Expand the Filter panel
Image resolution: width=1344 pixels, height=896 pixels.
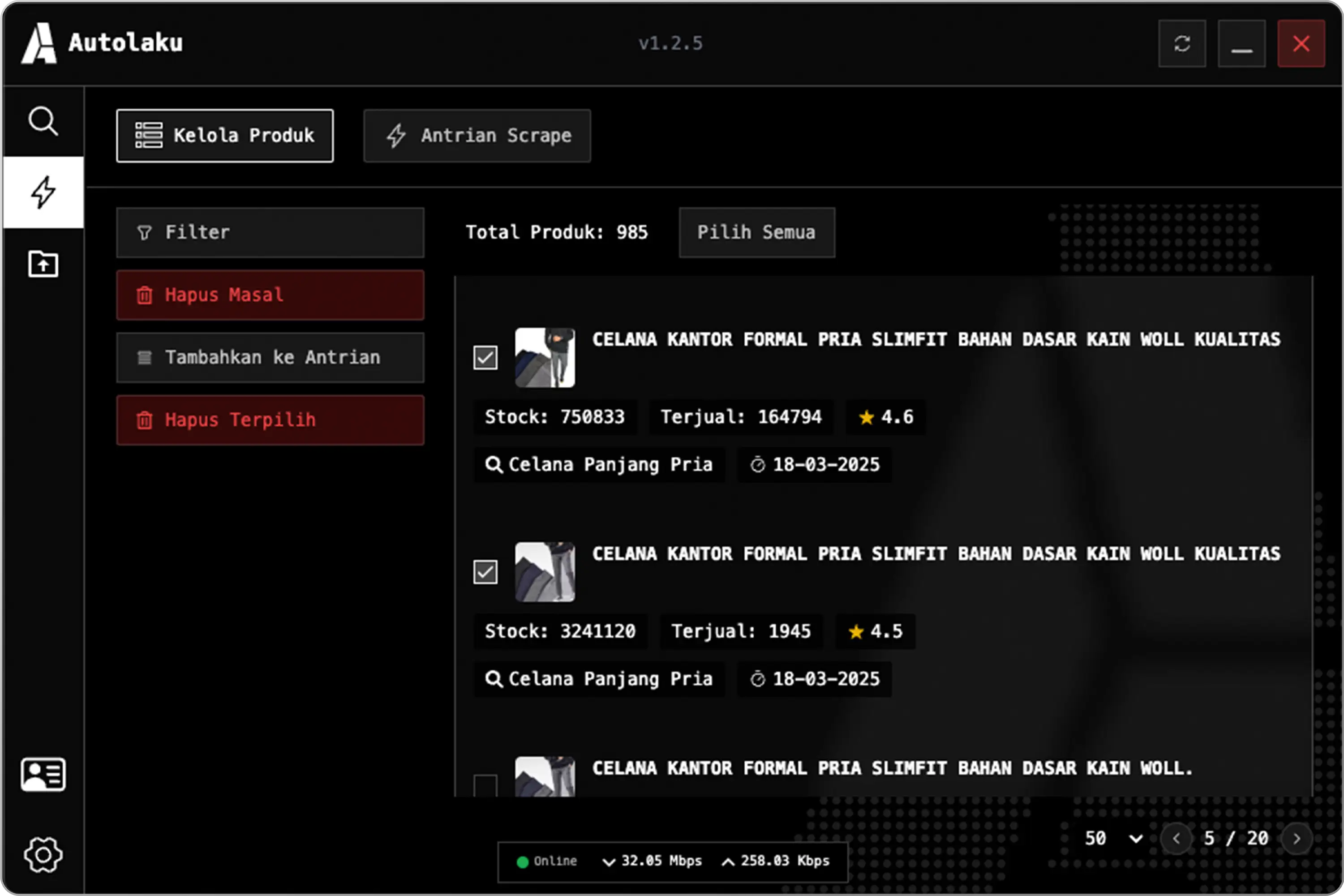[270, 232]
